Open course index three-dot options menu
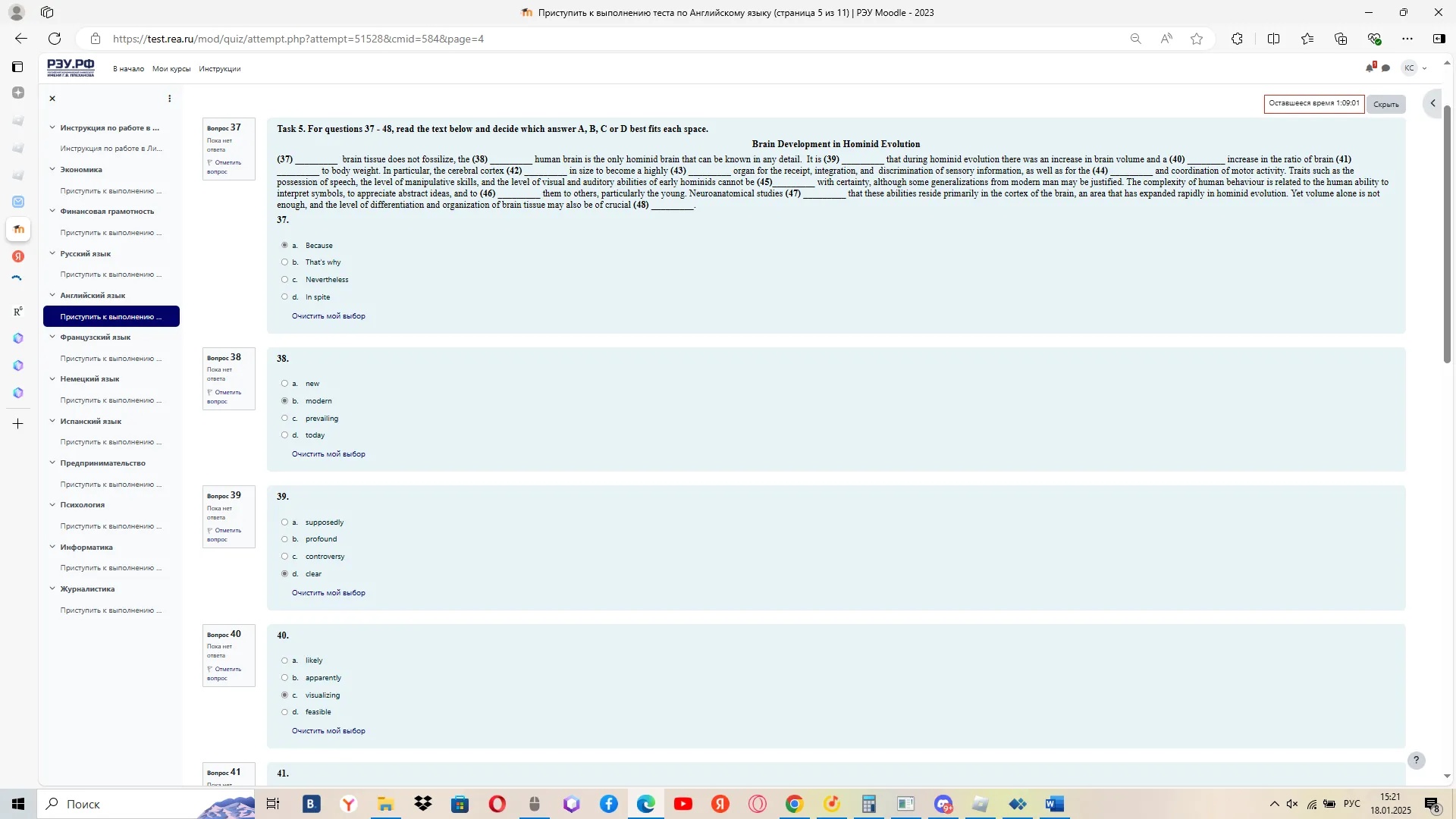 click(169, 99)
